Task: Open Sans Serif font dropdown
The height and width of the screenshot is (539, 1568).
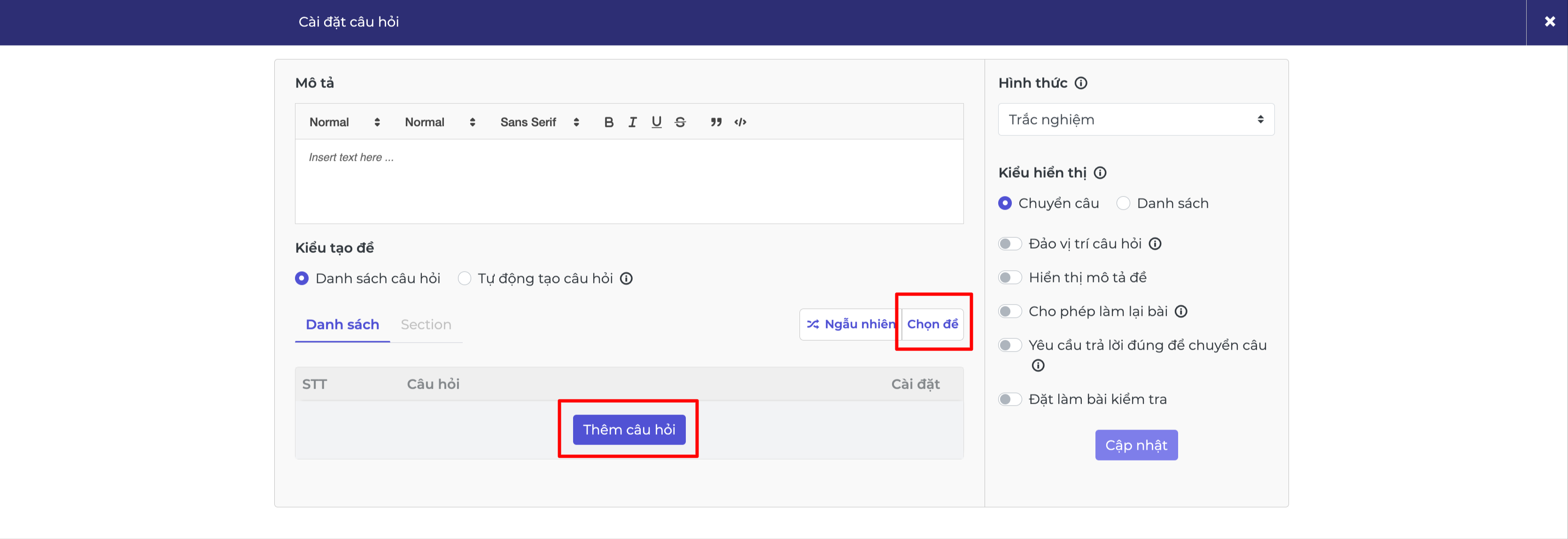Action: (539, 123)
